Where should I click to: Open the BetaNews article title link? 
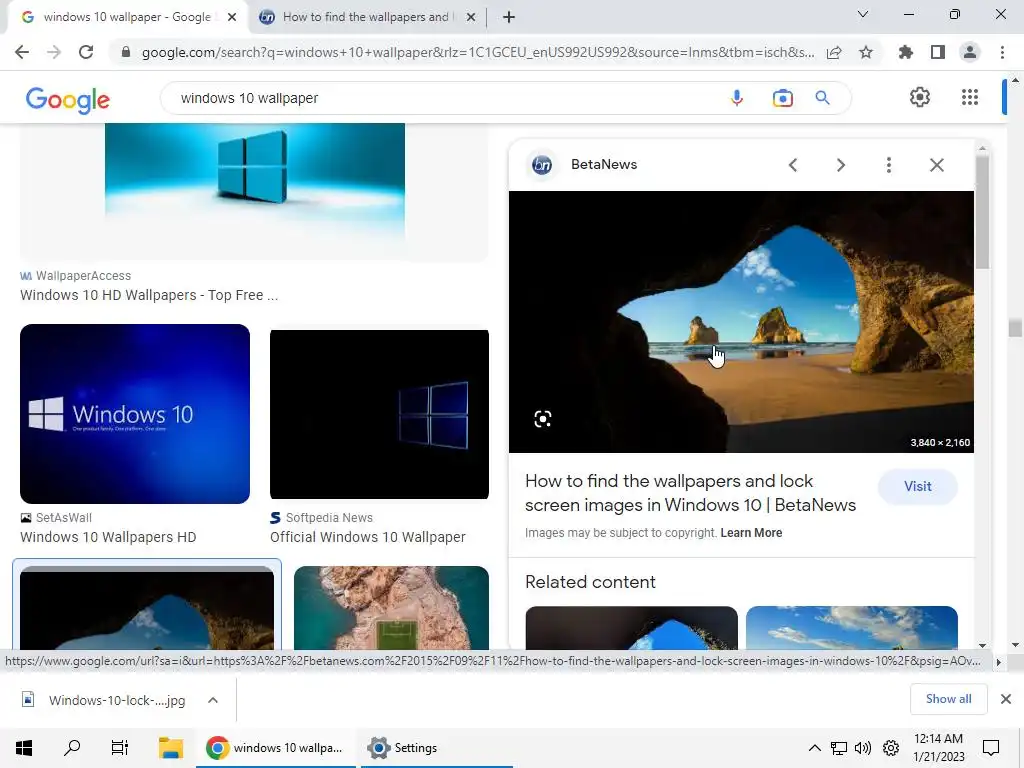point(690,493)
